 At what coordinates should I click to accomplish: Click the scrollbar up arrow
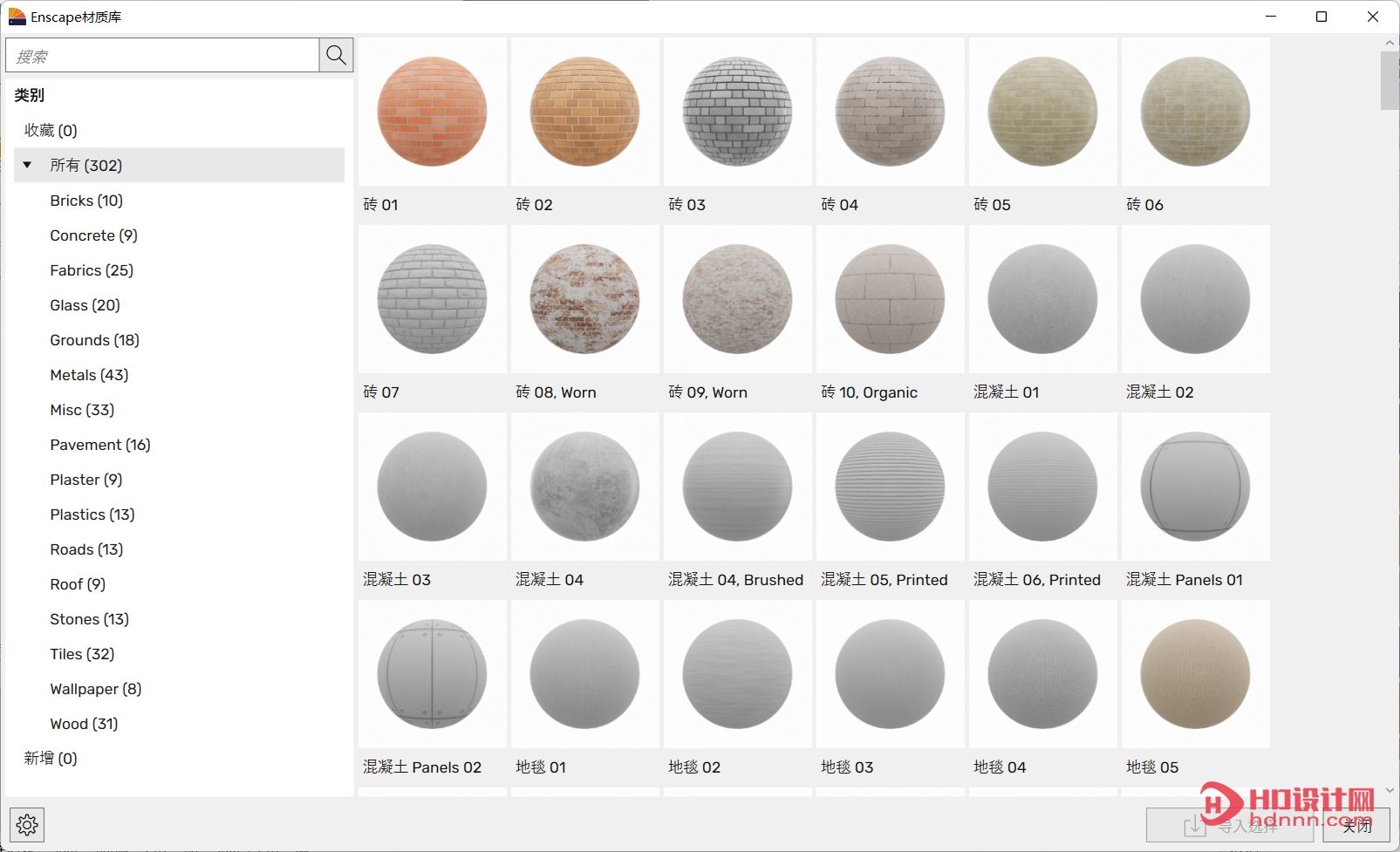(1390, 42)
